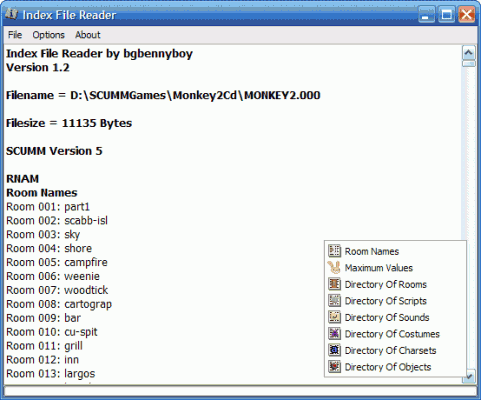Open the File menu
The height and width of the screenshot is (400, 481).
[15, 35]
